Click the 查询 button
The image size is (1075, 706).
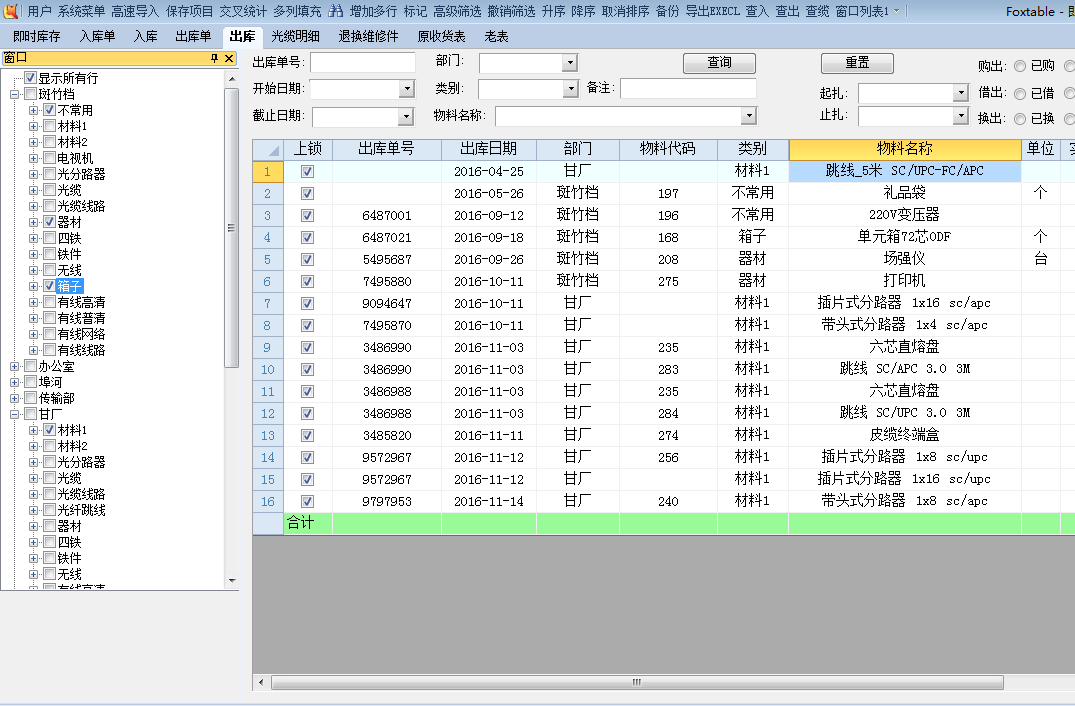tap(719, 63)
